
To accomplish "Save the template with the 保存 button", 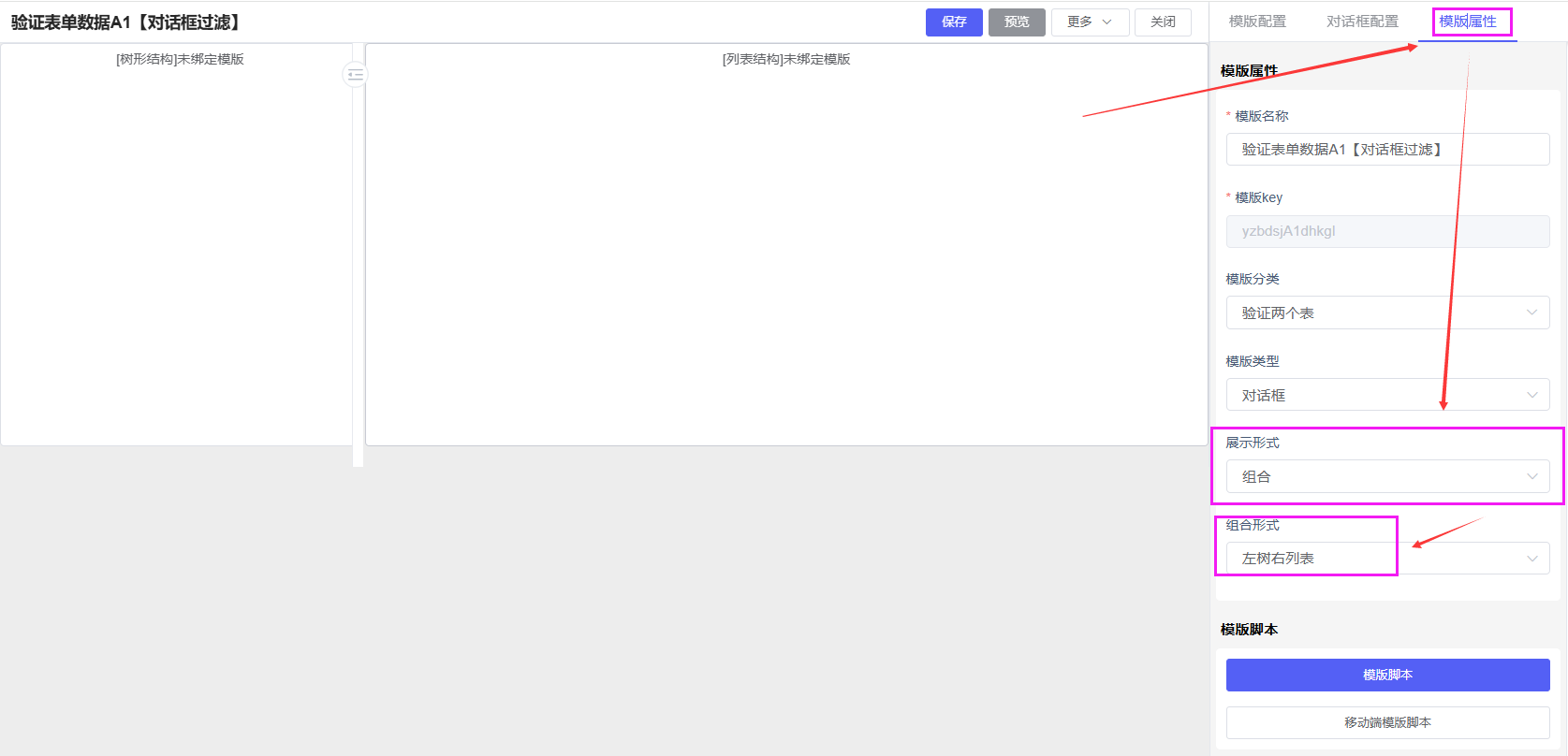I will point(953,22).
